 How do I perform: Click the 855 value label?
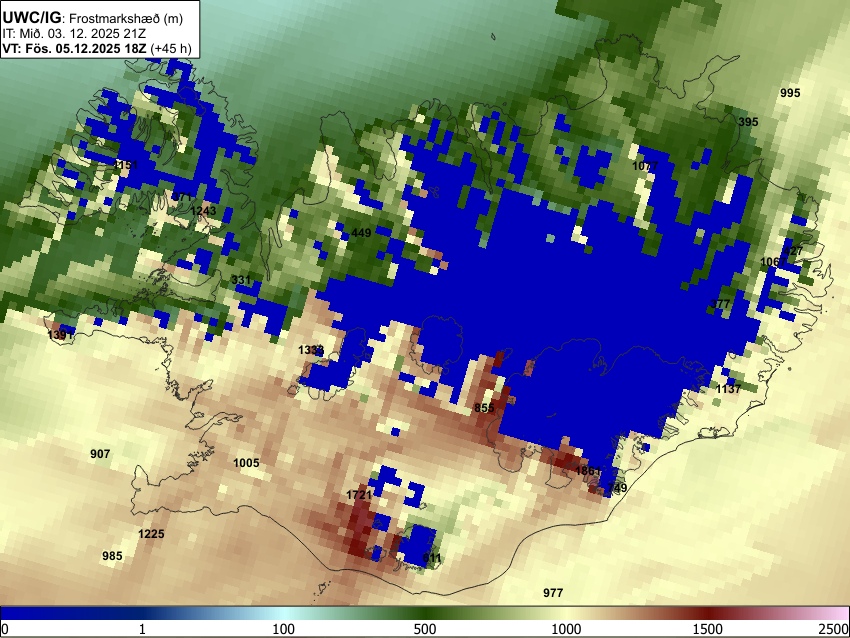pos(484,408)
